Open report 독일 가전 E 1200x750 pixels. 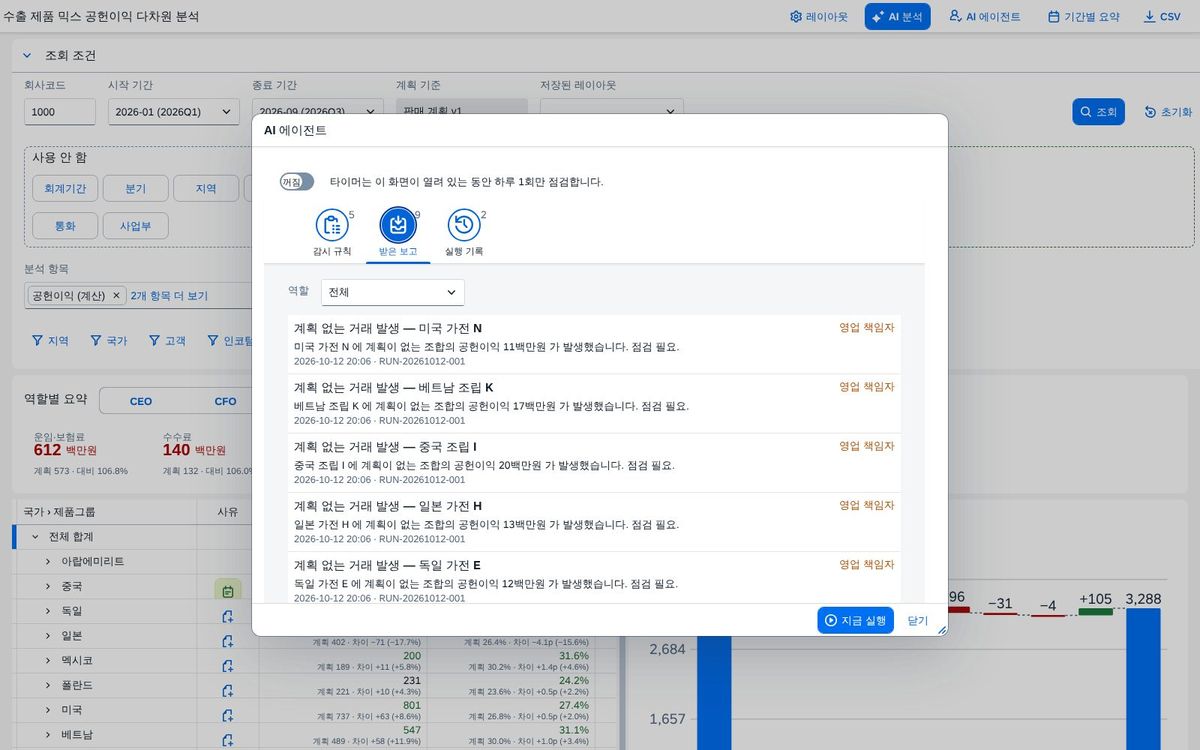594,577
